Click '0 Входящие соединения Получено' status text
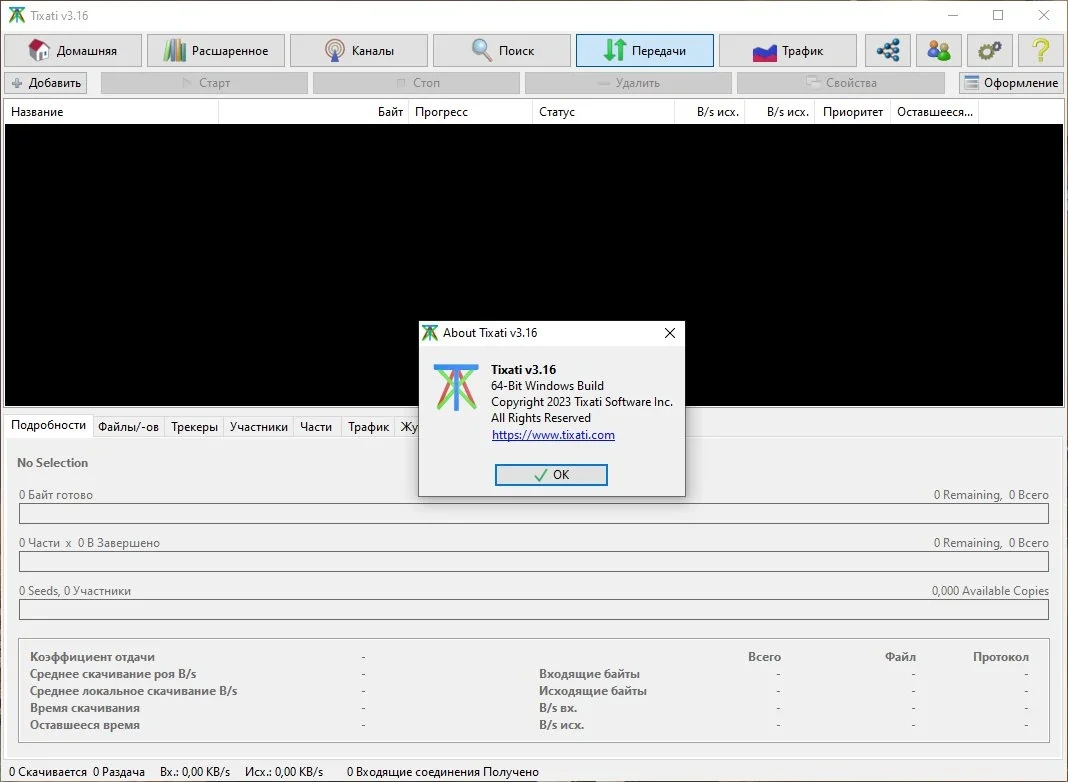Viewport: 1068px width, 782px height. 443,772
